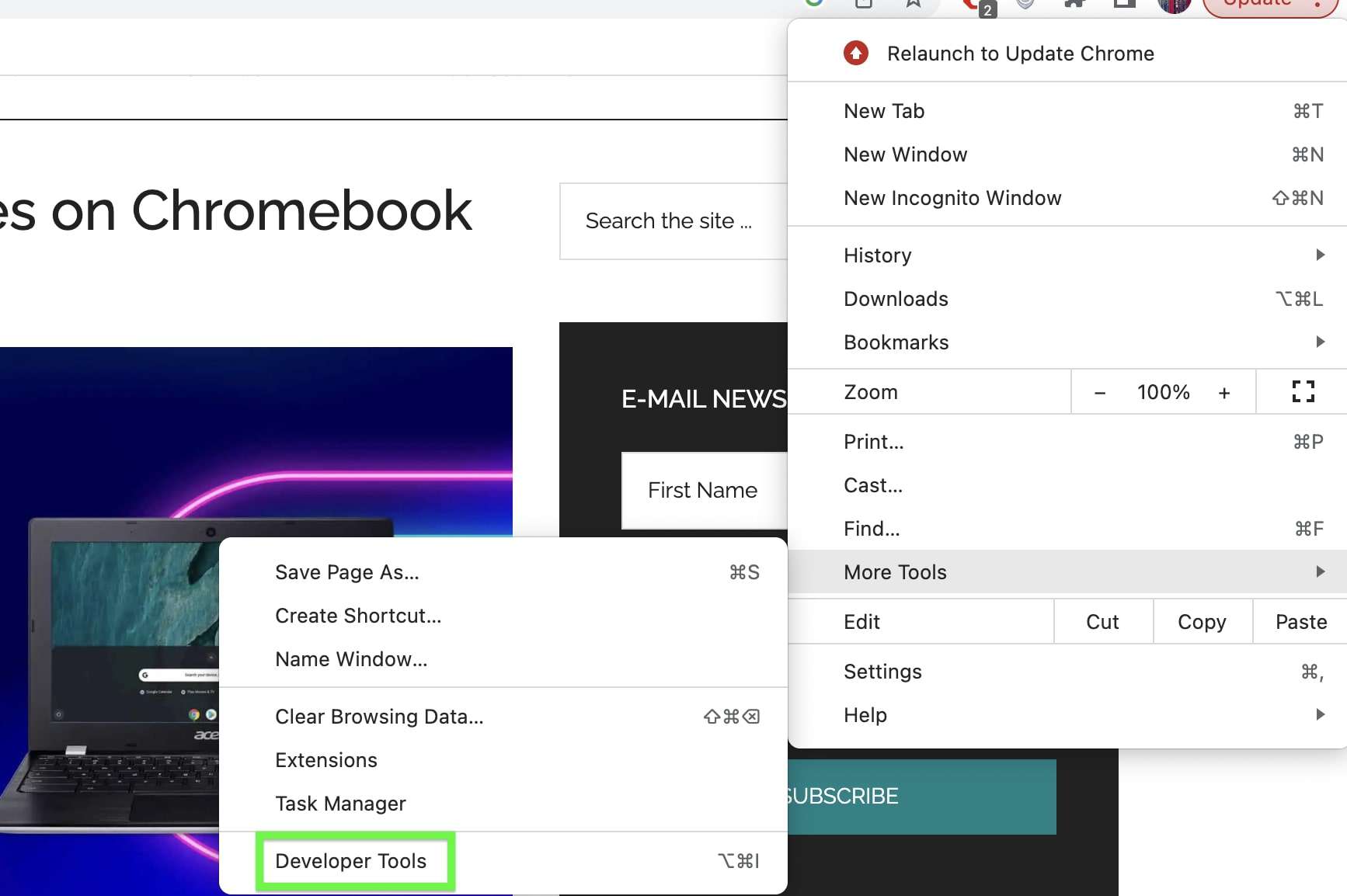Open full screen via the Zoom fullscreen icon
Image resolution: width=1347 pixels, height=896 pixels.
tap(1302, 392)
